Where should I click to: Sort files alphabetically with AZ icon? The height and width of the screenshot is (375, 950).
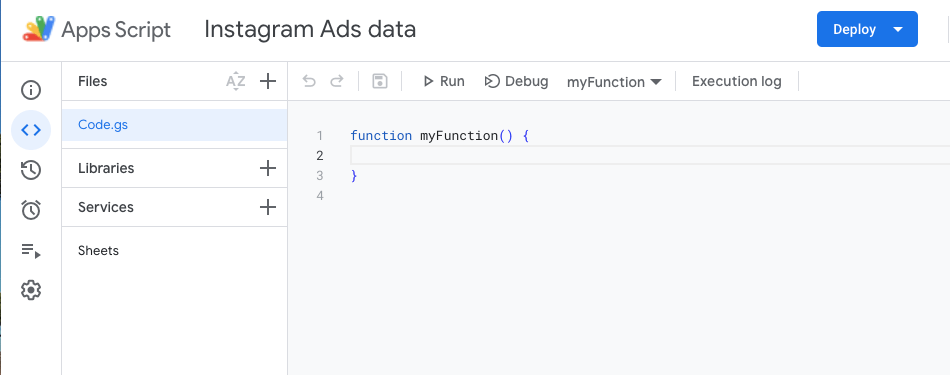coord(236,81)
